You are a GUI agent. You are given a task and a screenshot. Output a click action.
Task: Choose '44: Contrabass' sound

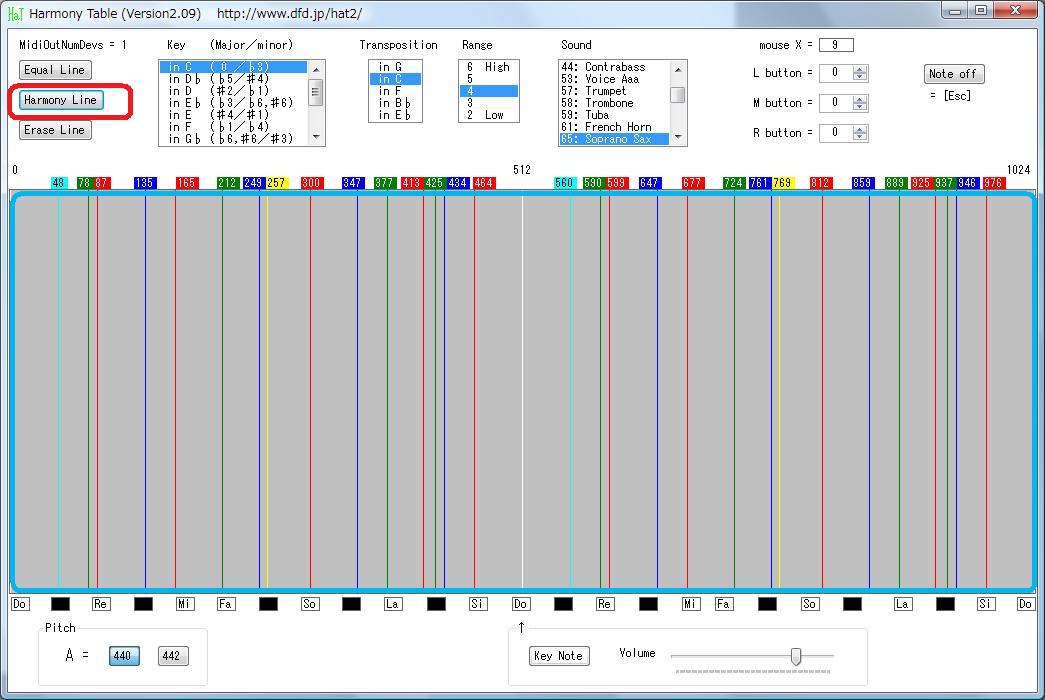(614, 67)
